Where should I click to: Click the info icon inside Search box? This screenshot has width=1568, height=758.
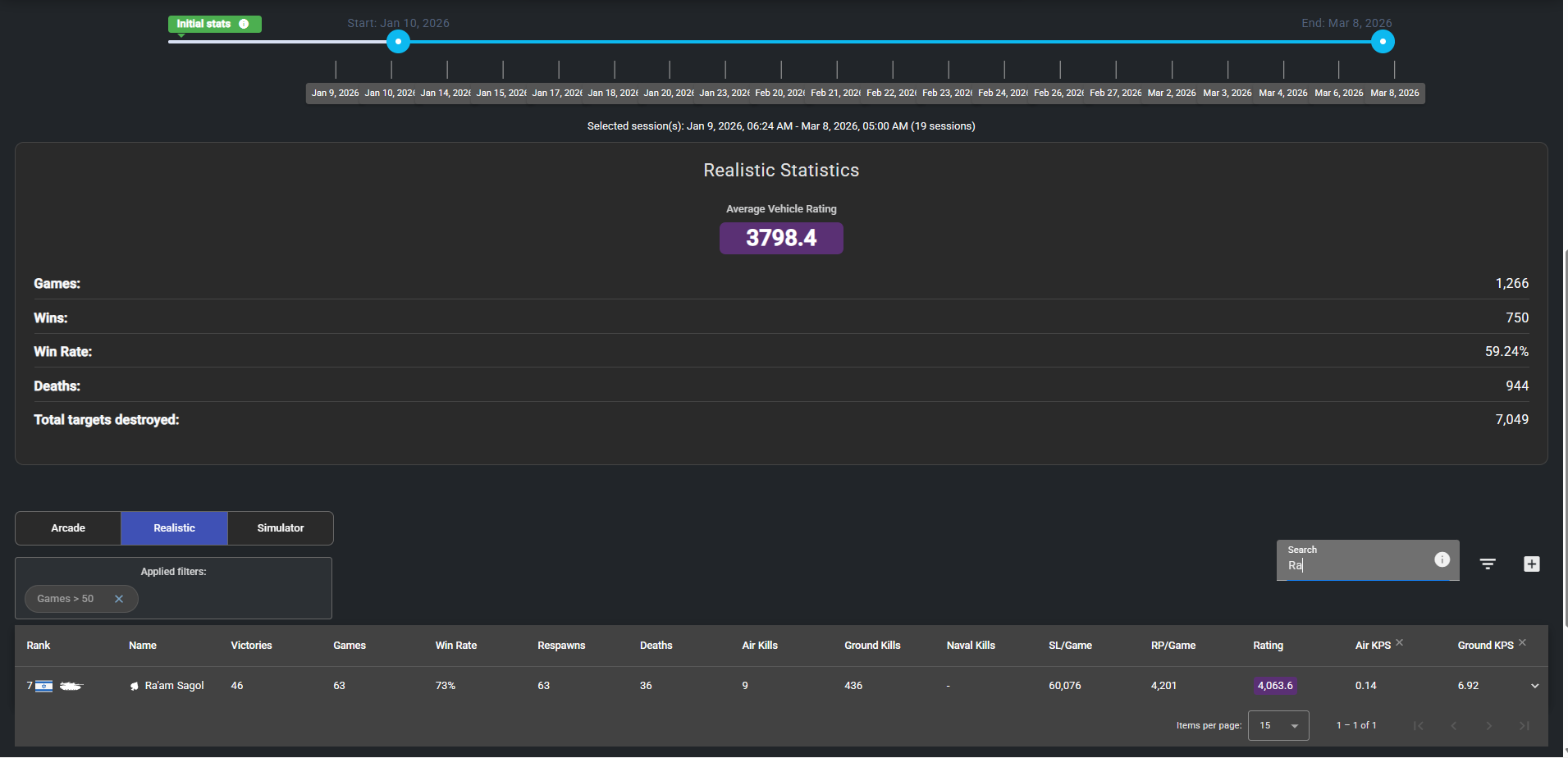coord(1442,559)
